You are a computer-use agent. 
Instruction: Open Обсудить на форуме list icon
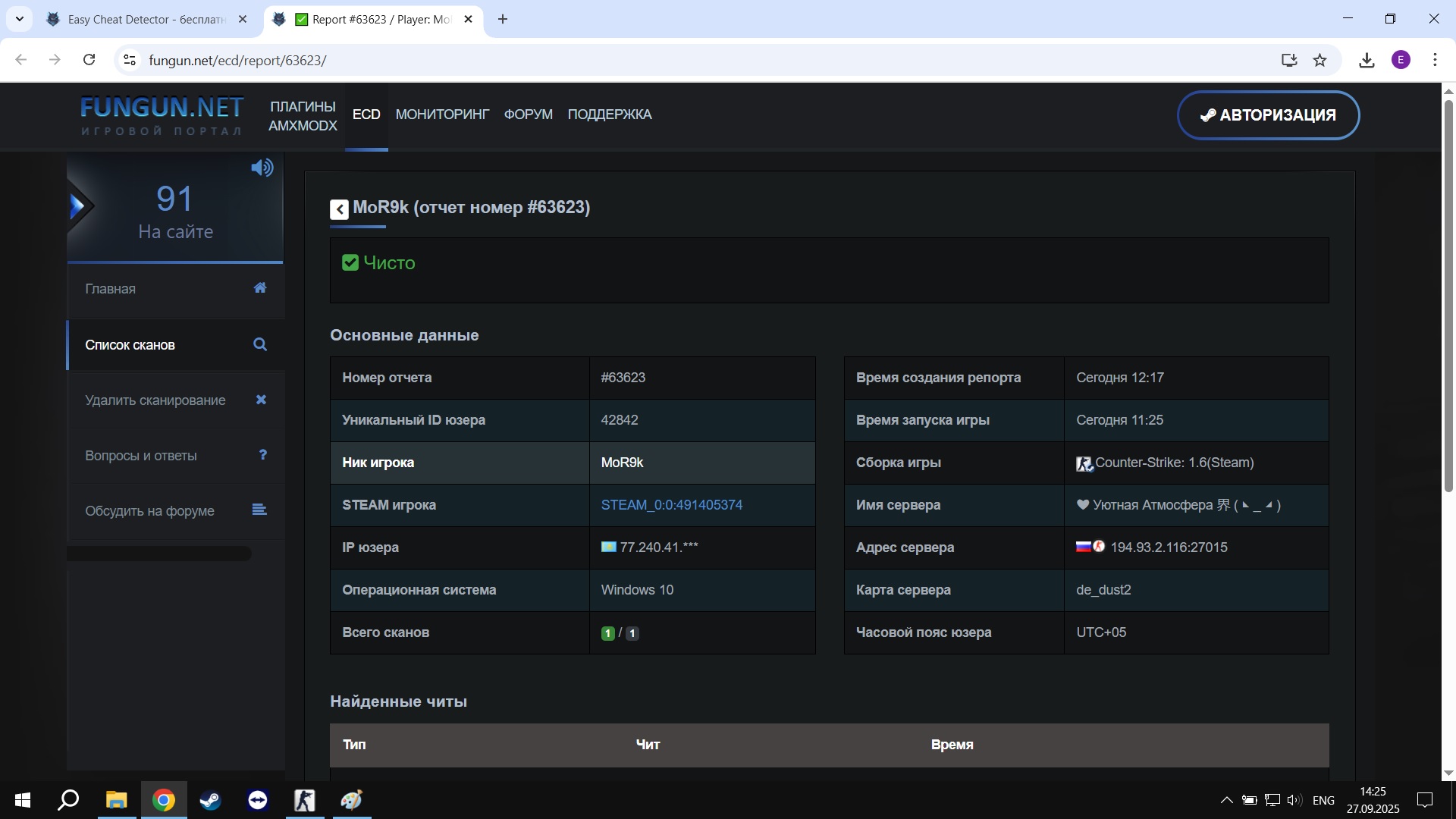[259, 510]
